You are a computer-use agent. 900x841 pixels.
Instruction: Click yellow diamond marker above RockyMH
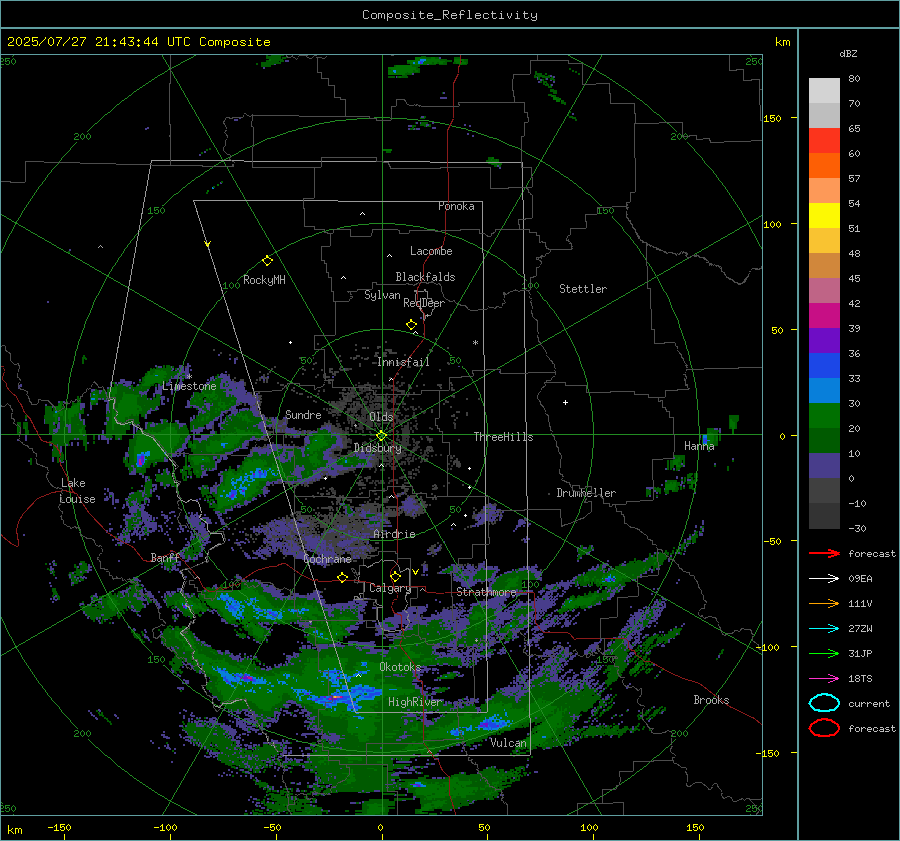coord(267,261)
